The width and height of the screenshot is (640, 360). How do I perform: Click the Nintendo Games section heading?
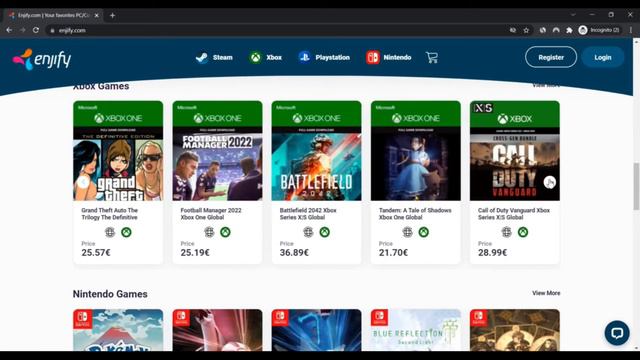click(x=110, y=294)
